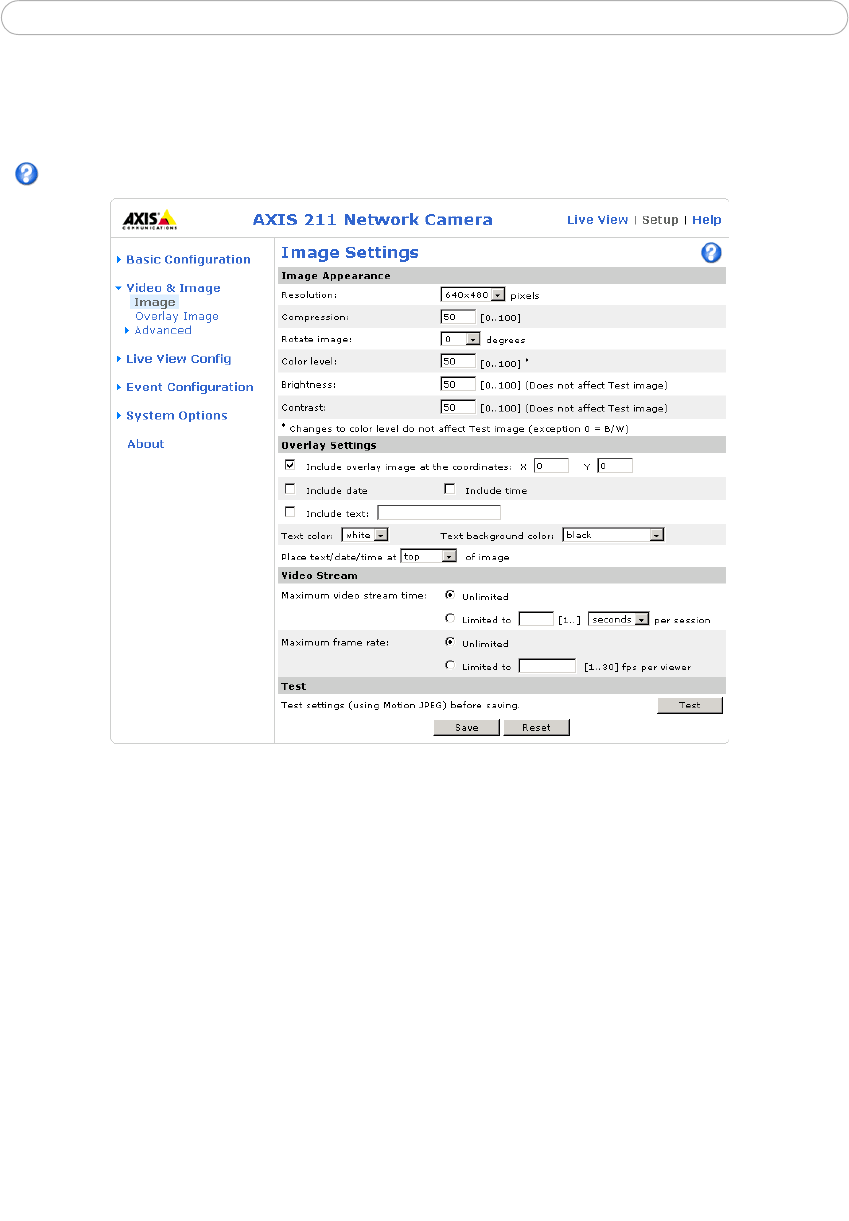Click the stream time limit field
This screenshot has width=849, height=1221.
(x=536, y=619)
